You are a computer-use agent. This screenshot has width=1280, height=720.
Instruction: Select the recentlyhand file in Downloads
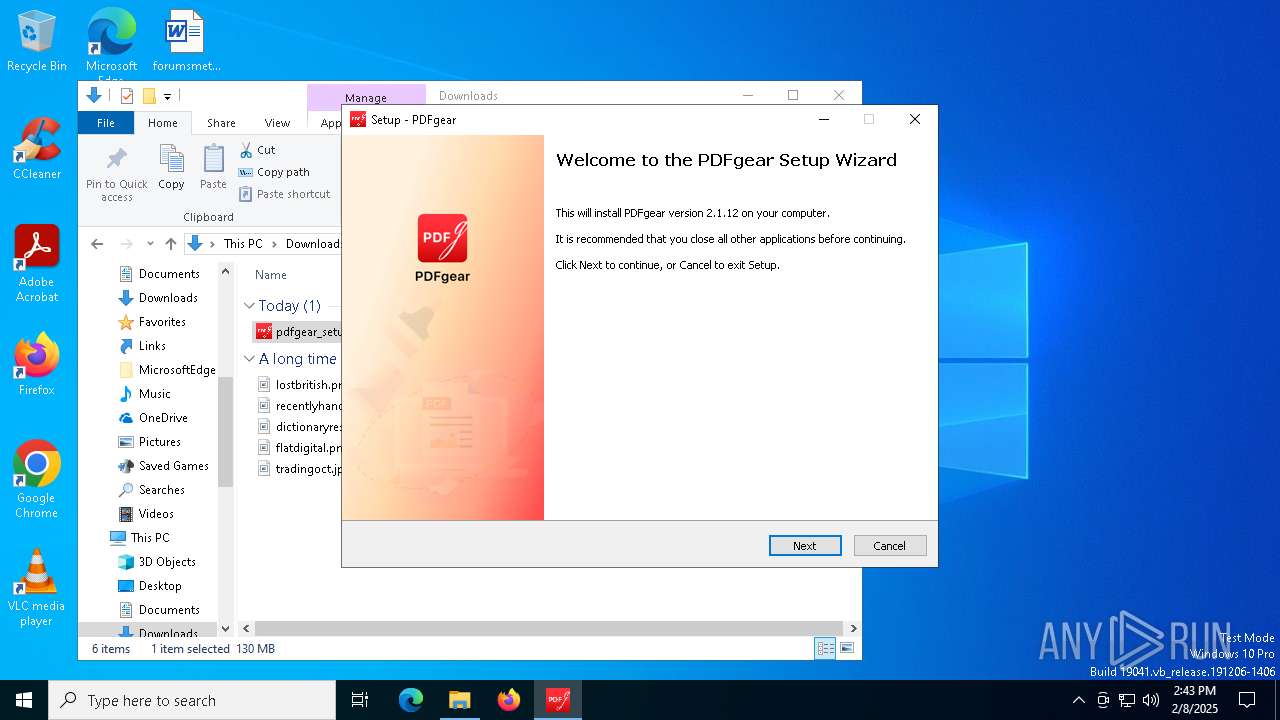[x=299, y=406]
